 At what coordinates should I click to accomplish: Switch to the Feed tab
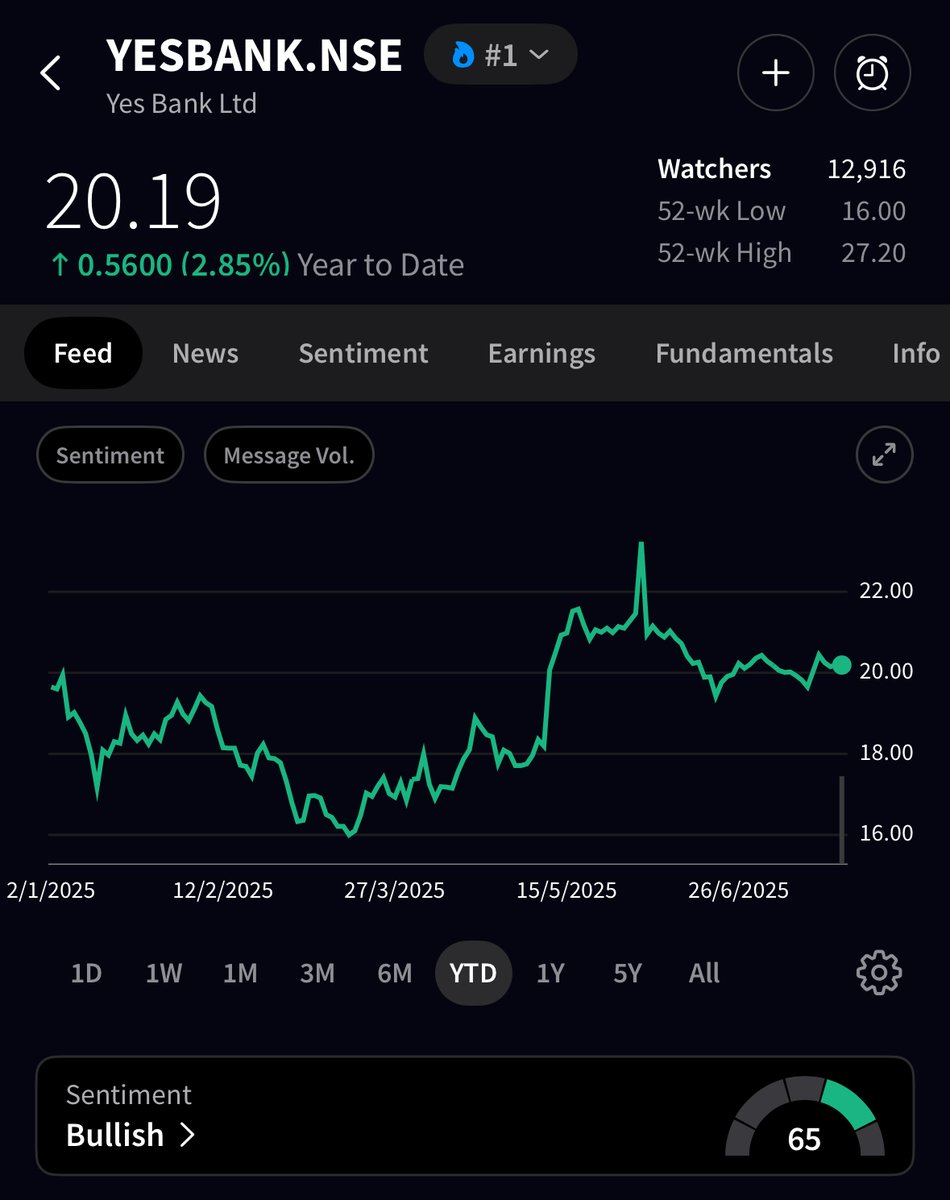point(83,353)
